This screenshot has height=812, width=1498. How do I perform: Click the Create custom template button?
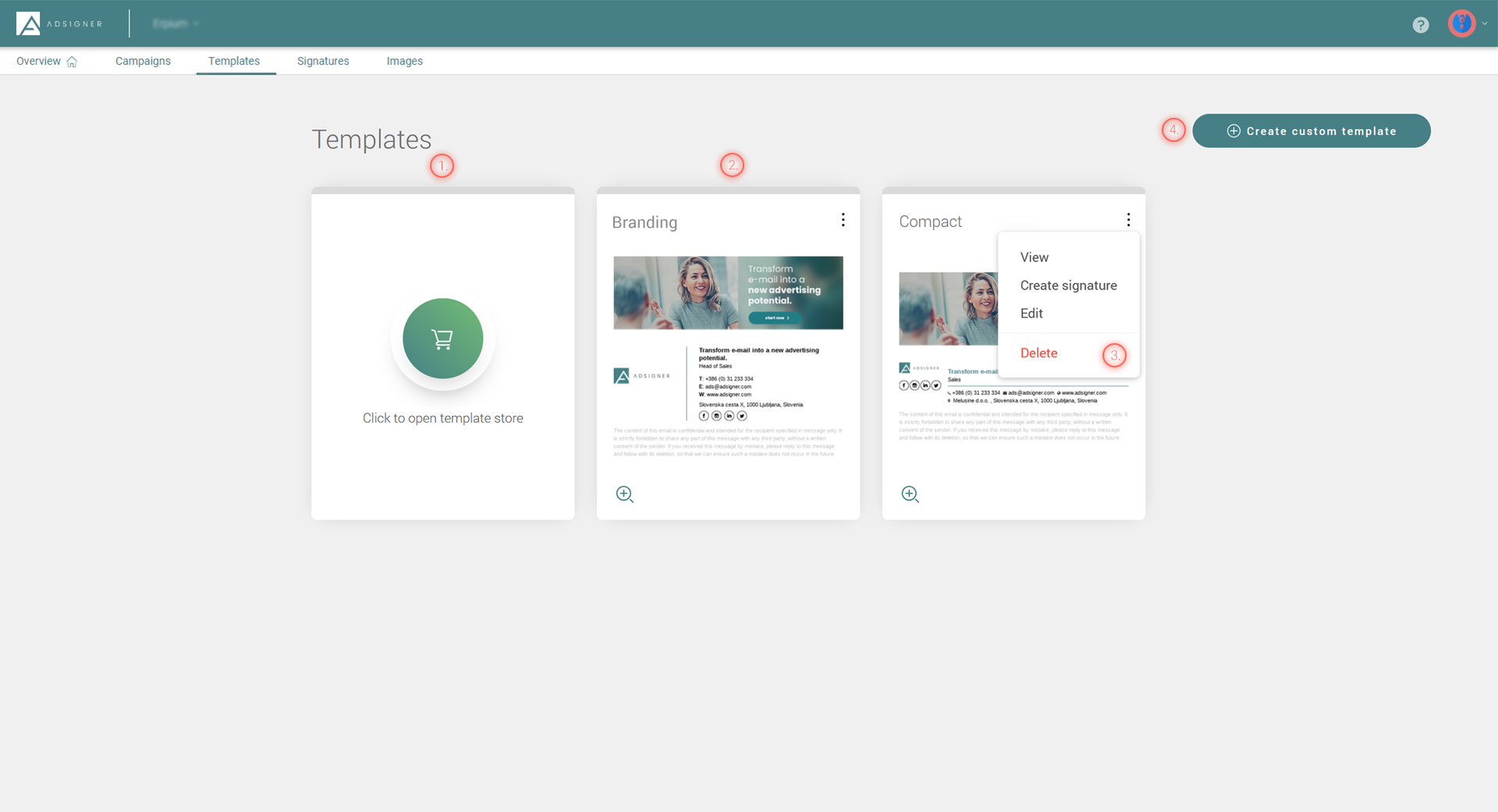click(1312, 130)
